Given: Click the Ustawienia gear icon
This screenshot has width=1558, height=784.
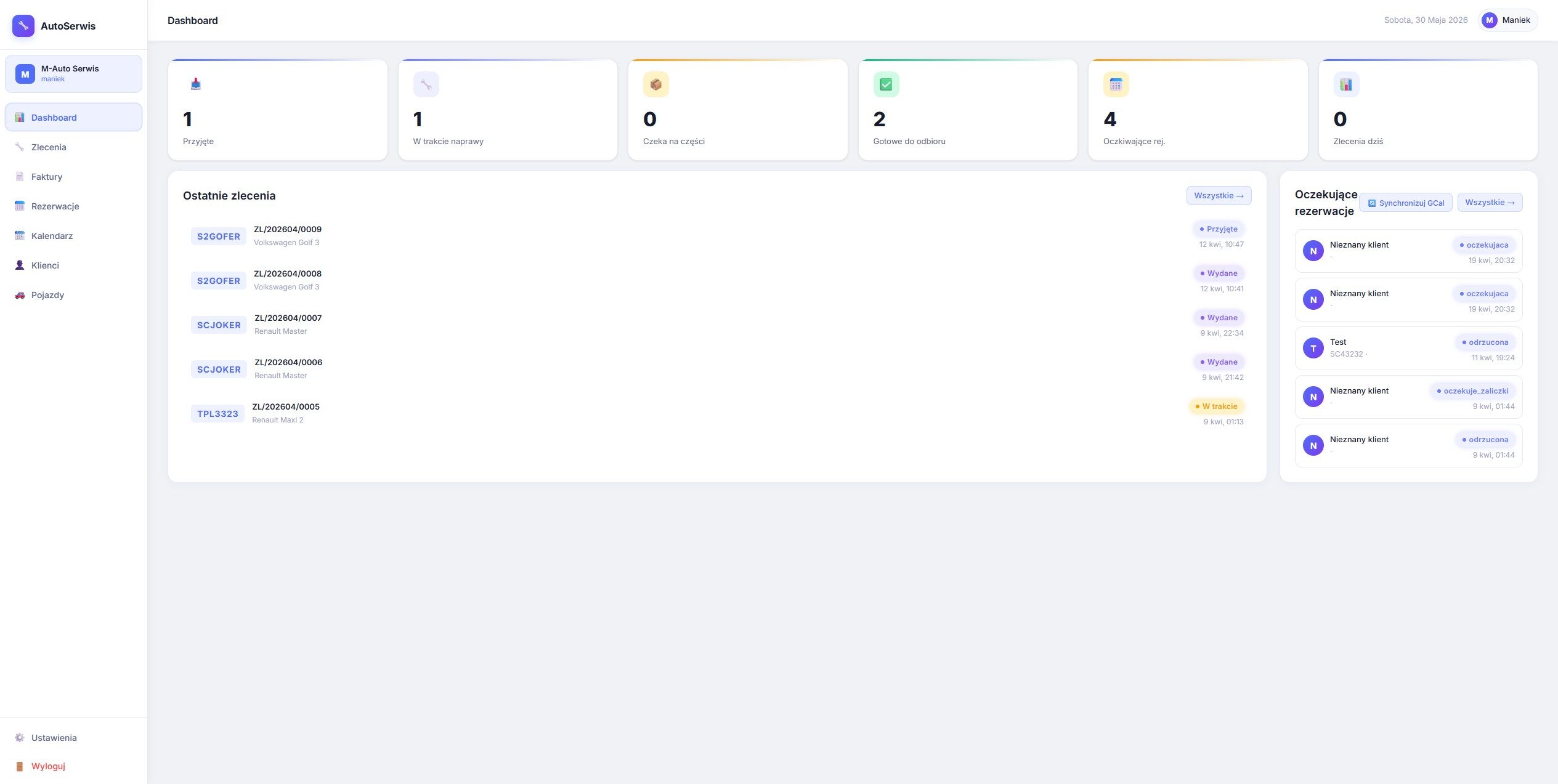Looking at the screenshot, I should click(x=20, y=738).
